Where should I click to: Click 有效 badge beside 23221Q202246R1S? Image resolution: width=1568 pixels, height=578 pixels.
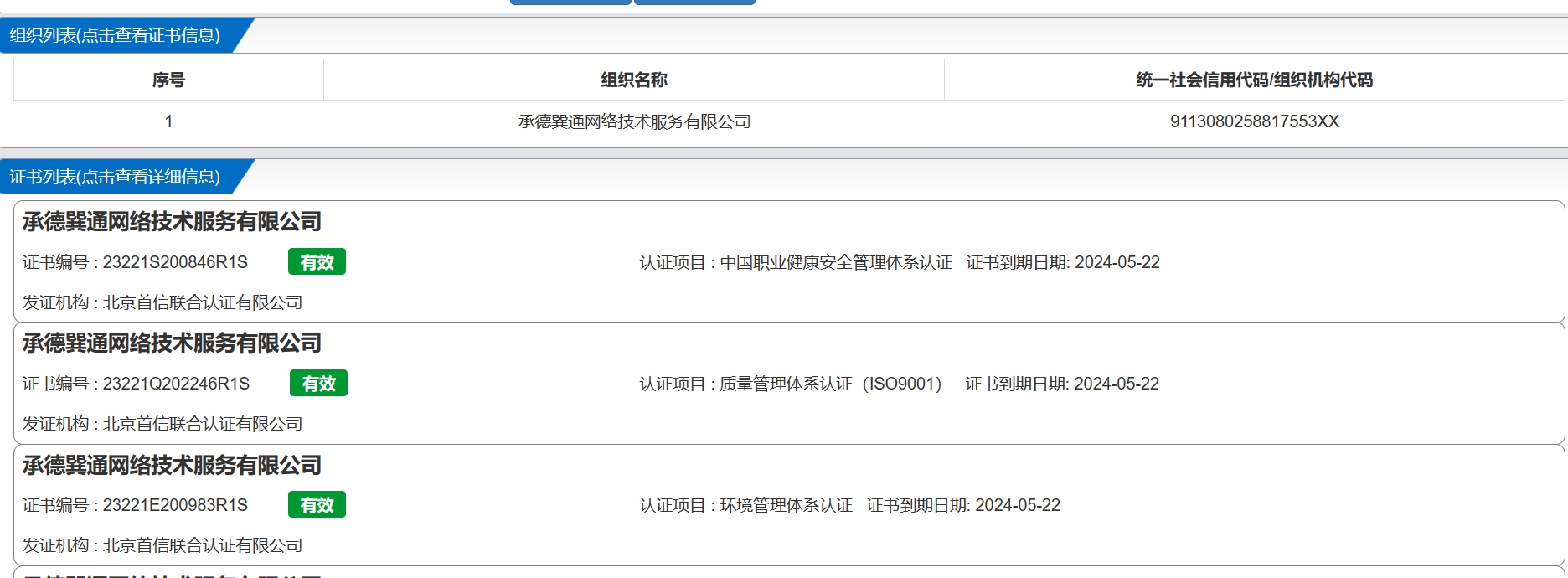click(x=318, y=383)
